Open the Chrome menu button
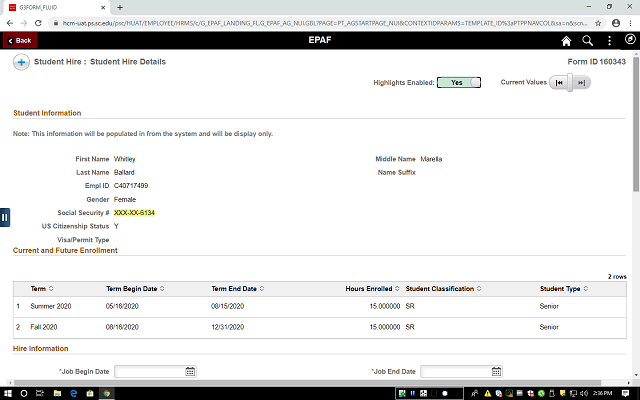 tap(630, 23)
